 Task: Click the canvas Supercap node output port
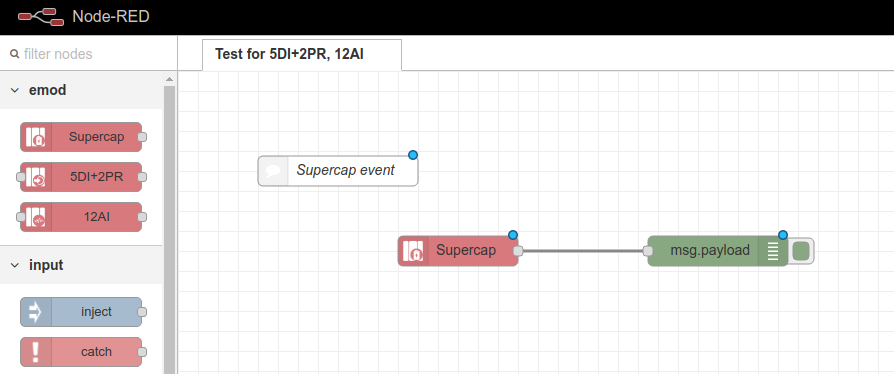point(518,251)
